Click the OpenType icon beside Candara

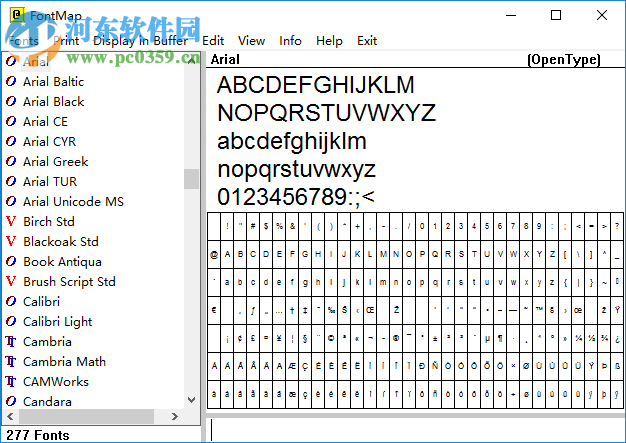pyautogui.click(x=11, y=401)
